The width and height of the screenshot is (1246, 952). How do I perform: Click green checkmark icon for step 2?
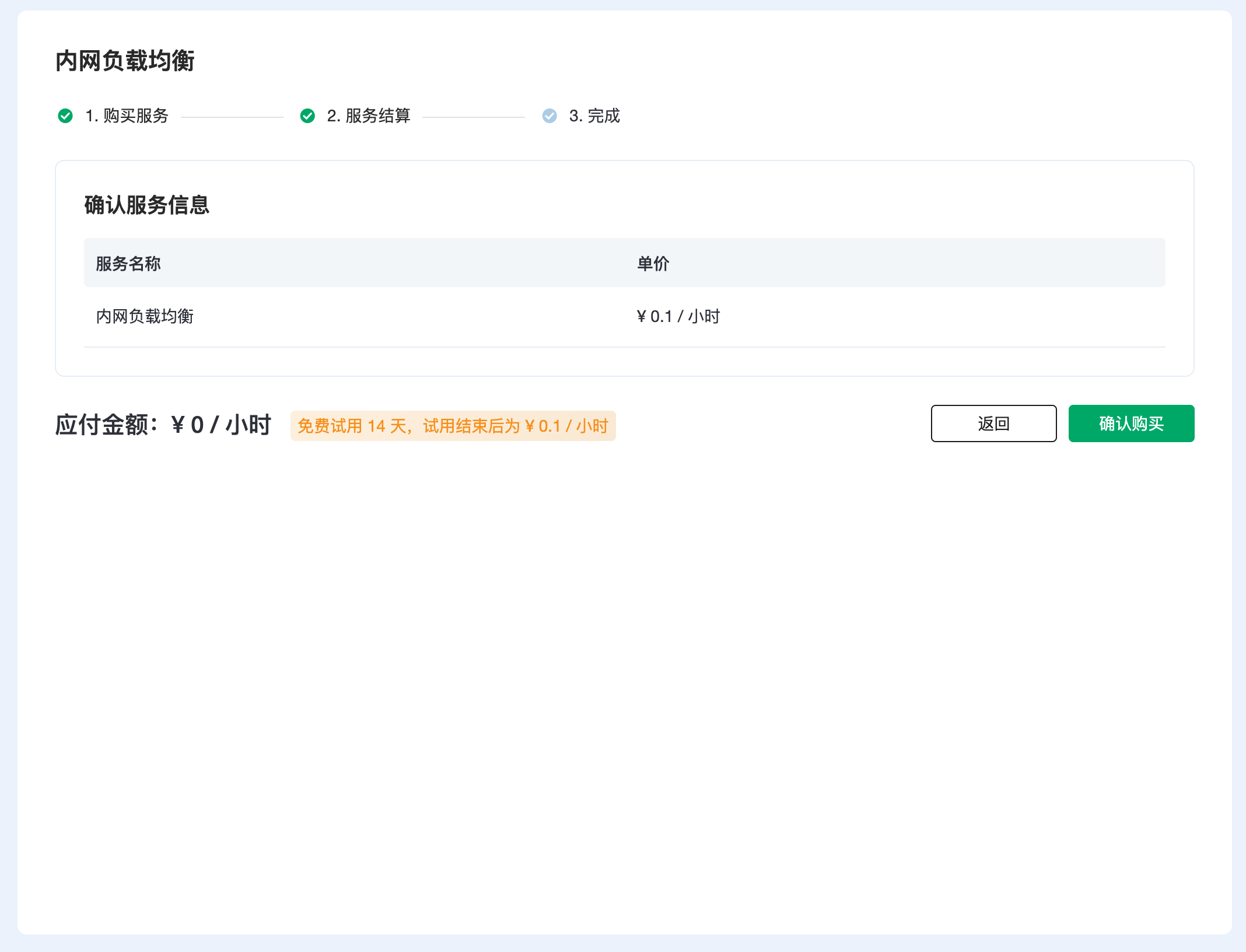point(307,116)
